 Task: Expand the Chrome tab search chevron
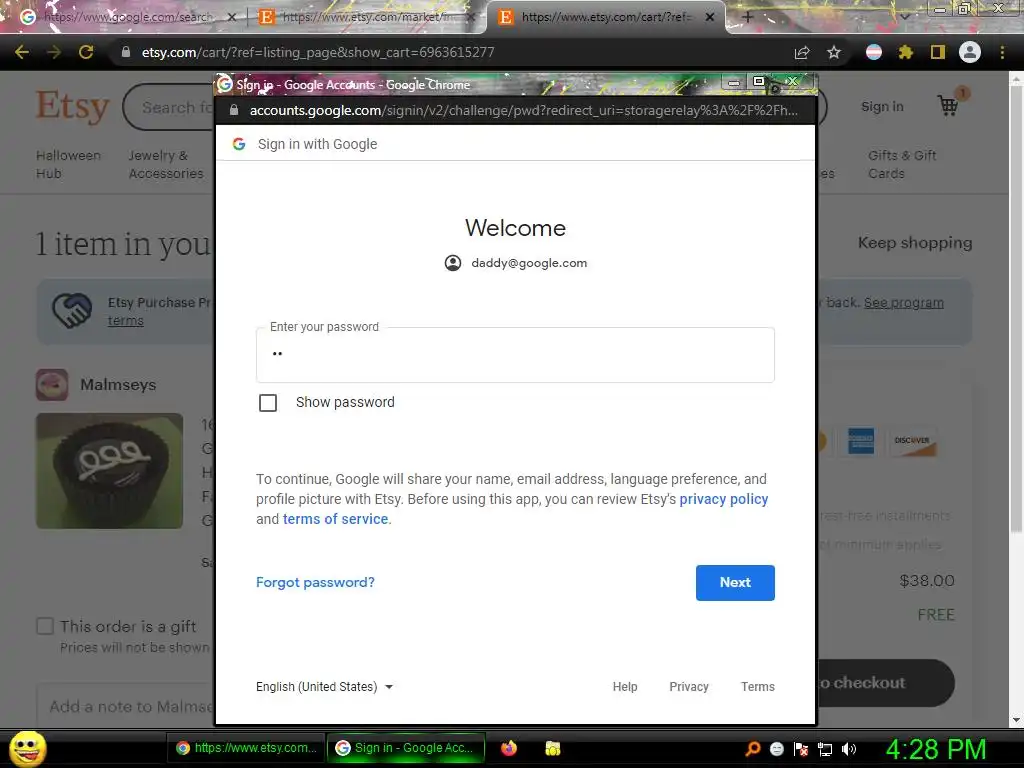[x=904, y=17]
